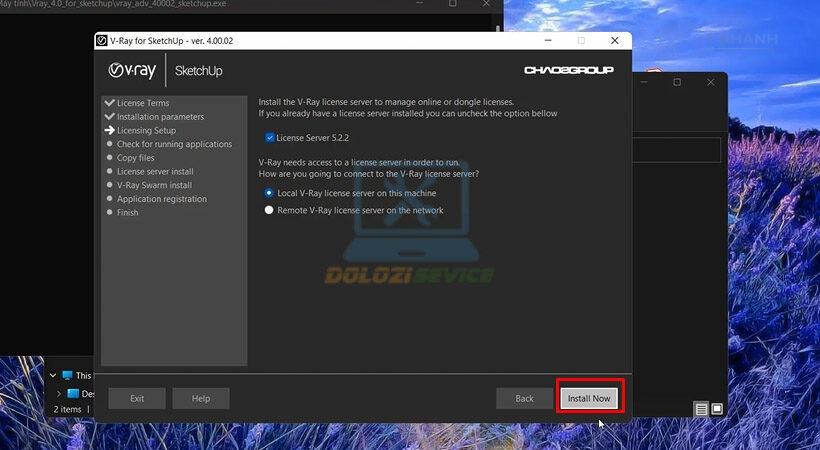Screen dimensions: 820x450
Task: Click the Chaos Group logo
Action: coord(569,70)
